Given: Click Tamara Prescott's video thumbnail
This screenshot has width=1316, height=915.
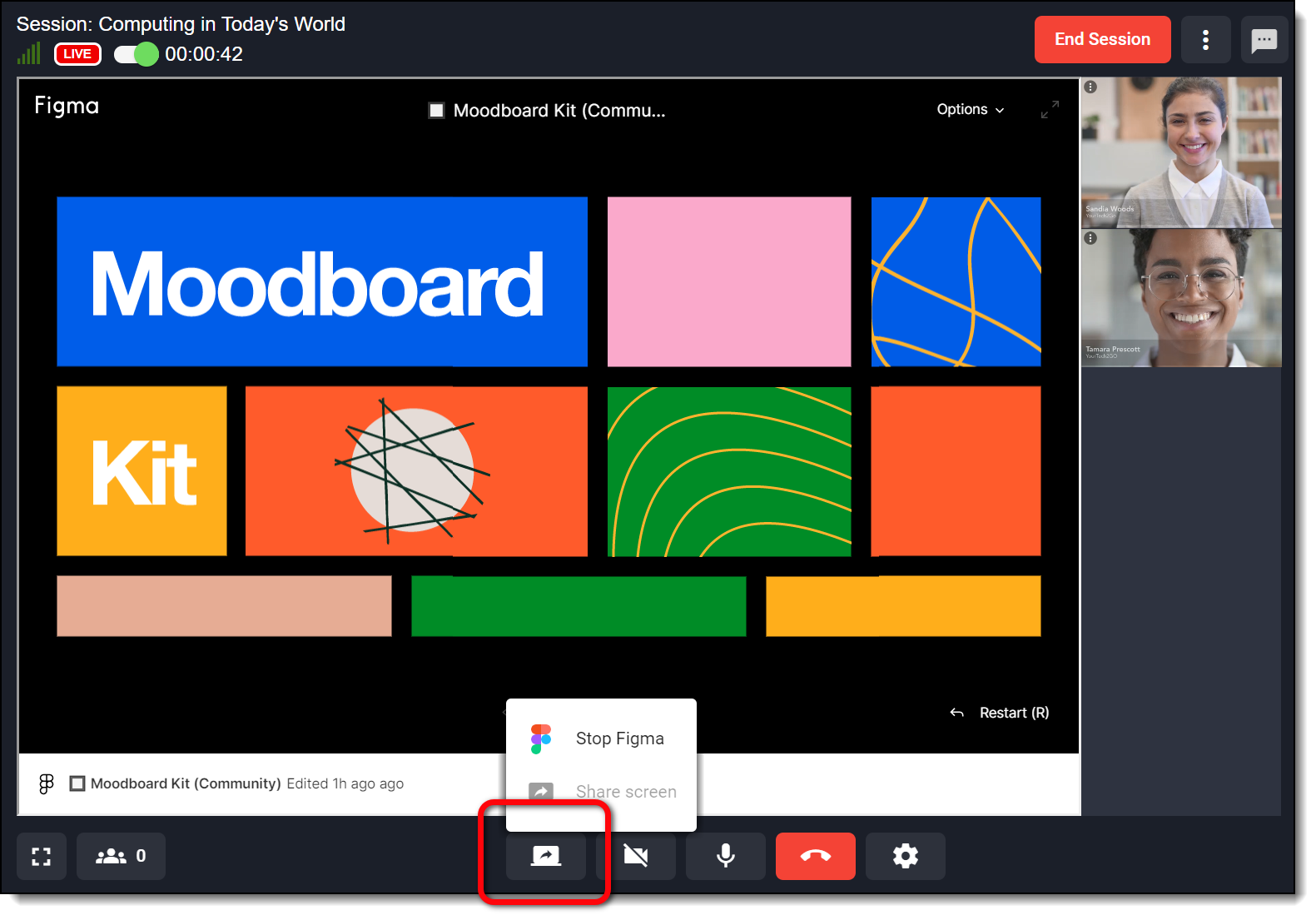Looking at the screenshot, I should (1180, 300).
